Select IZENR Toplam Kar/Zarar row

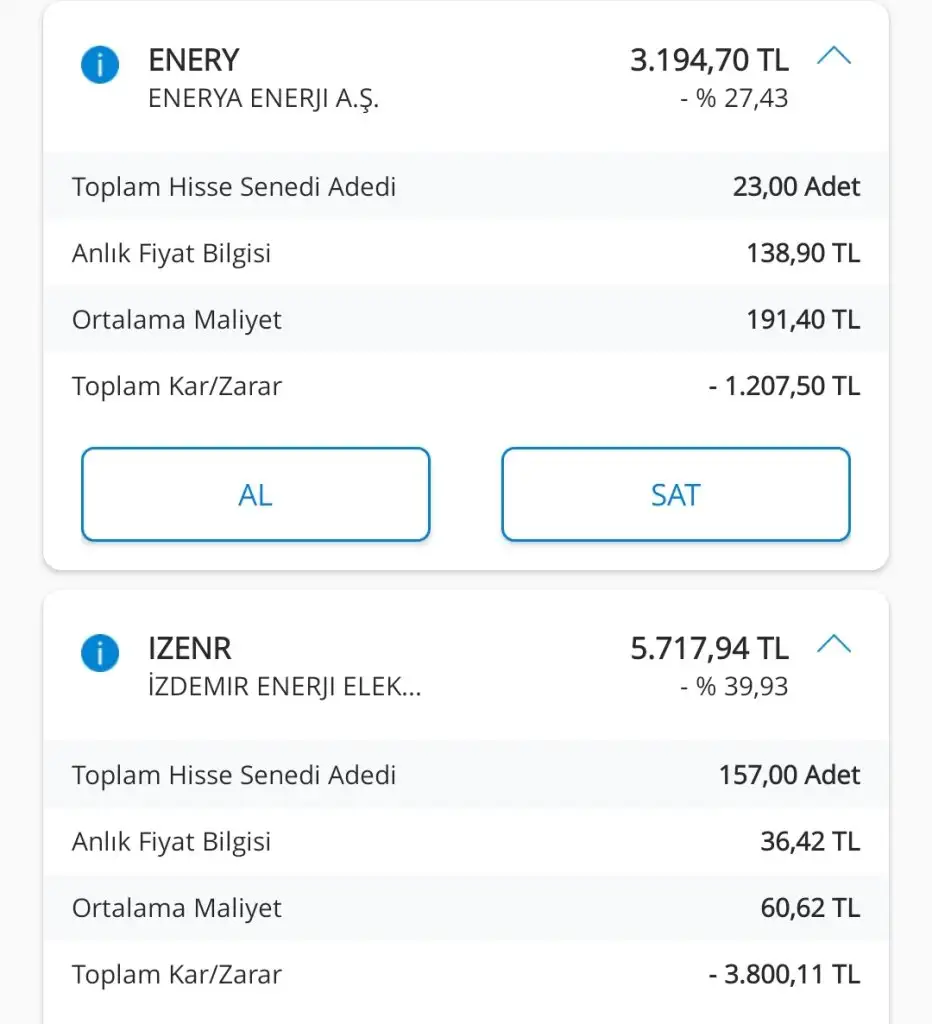(466, 974)
